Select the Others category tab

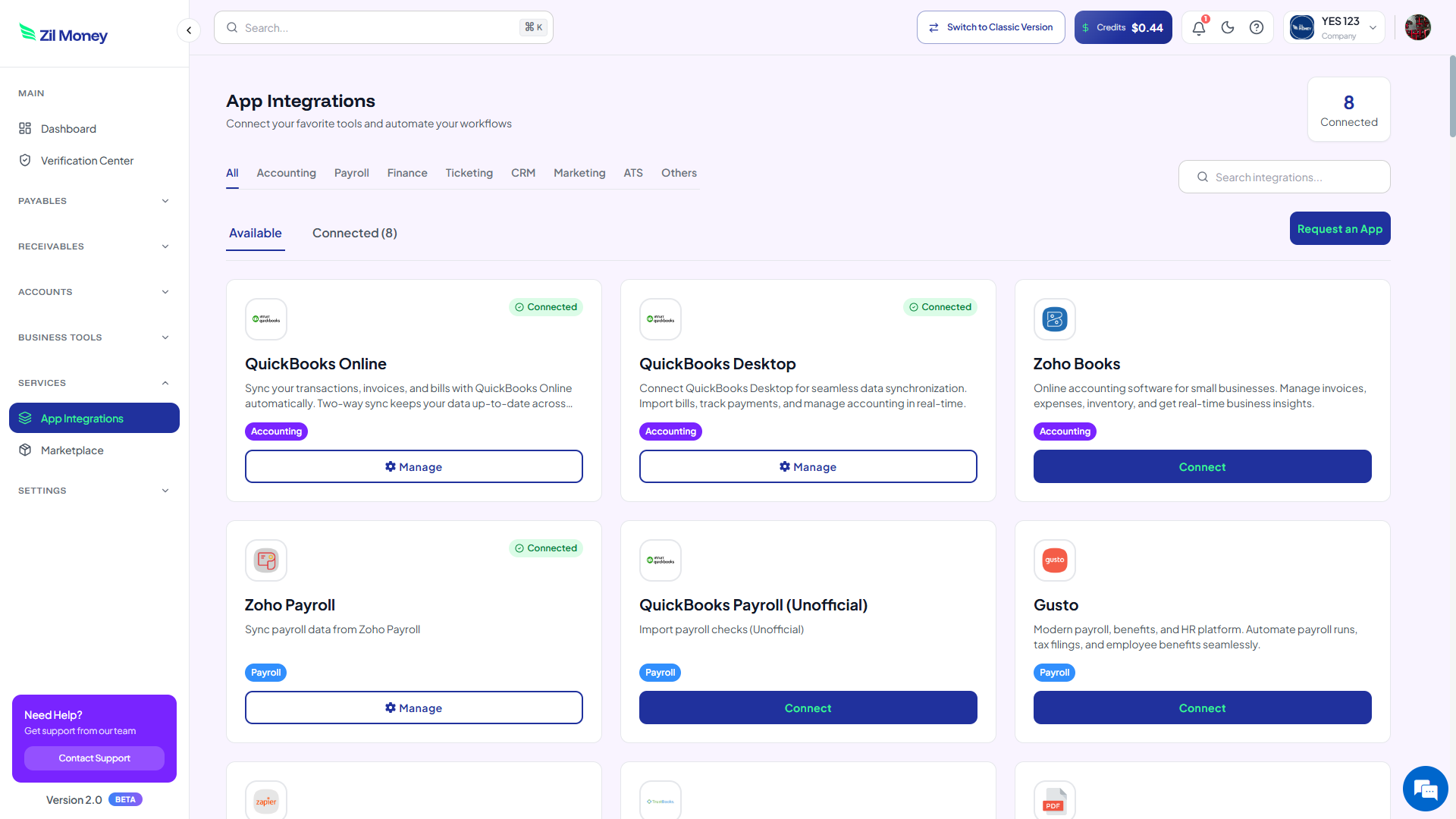(x=679, y=173)
